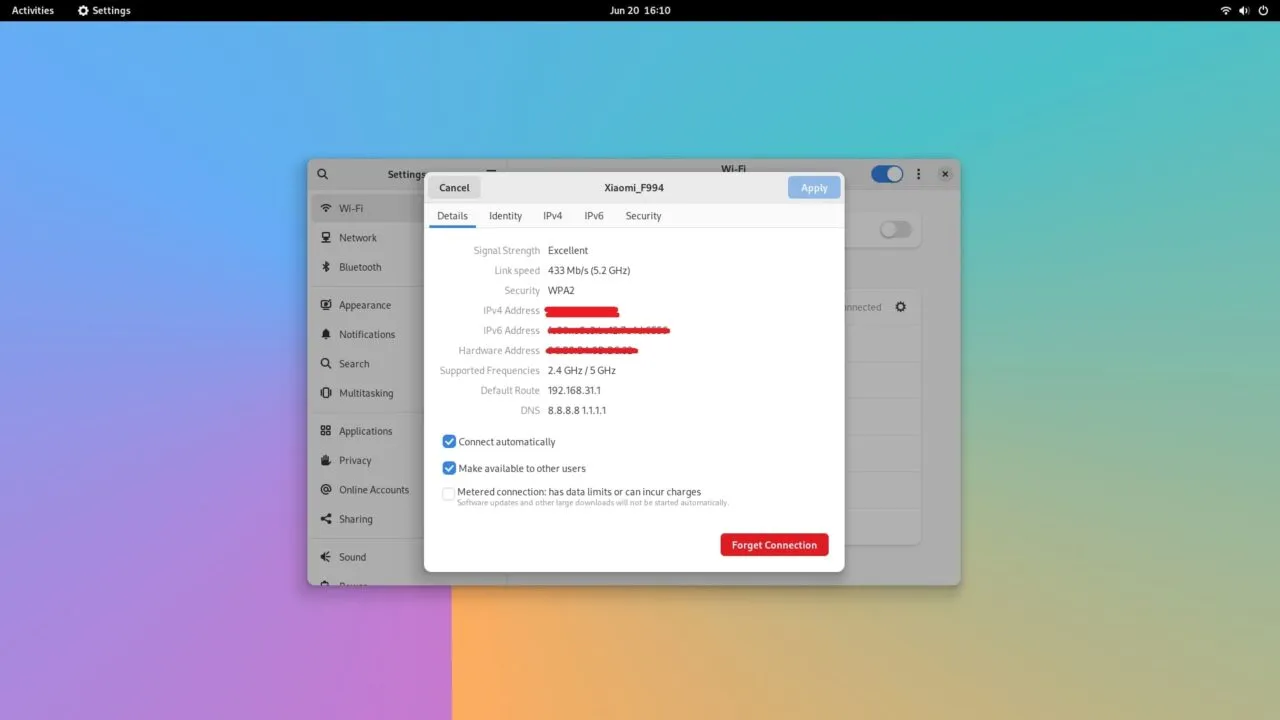Switch to the Security tab

tap(643, 216)
